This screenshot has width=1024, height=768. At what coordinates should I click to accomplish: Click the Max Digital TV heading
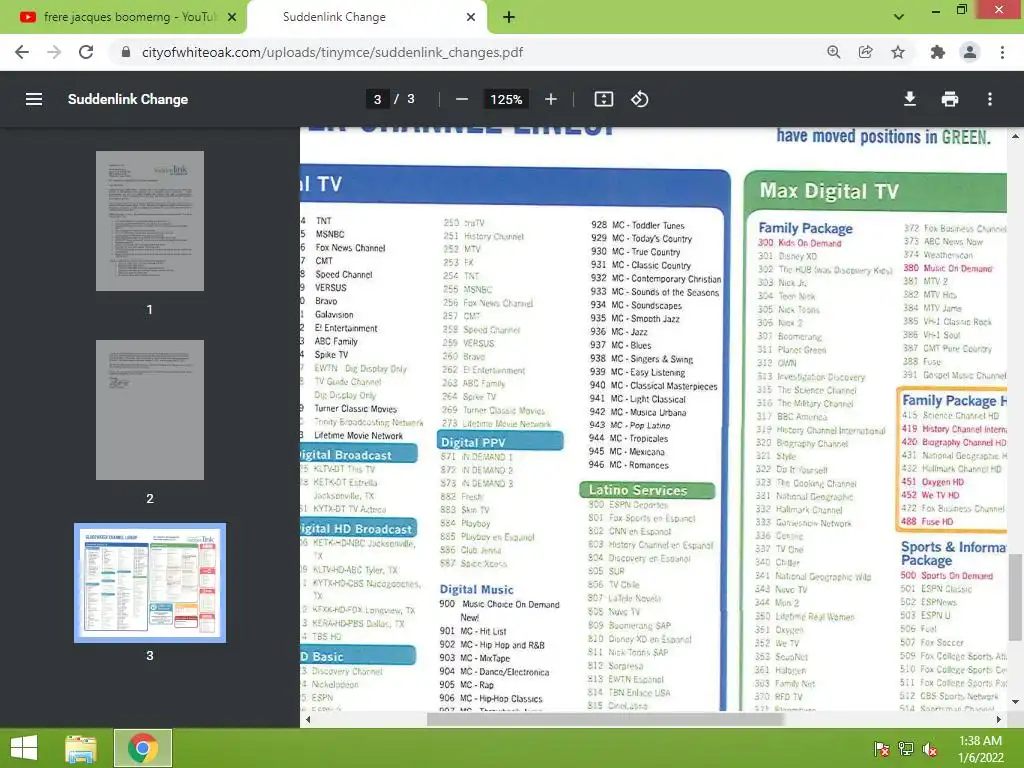pyautogui.click(x=829, y=191)
